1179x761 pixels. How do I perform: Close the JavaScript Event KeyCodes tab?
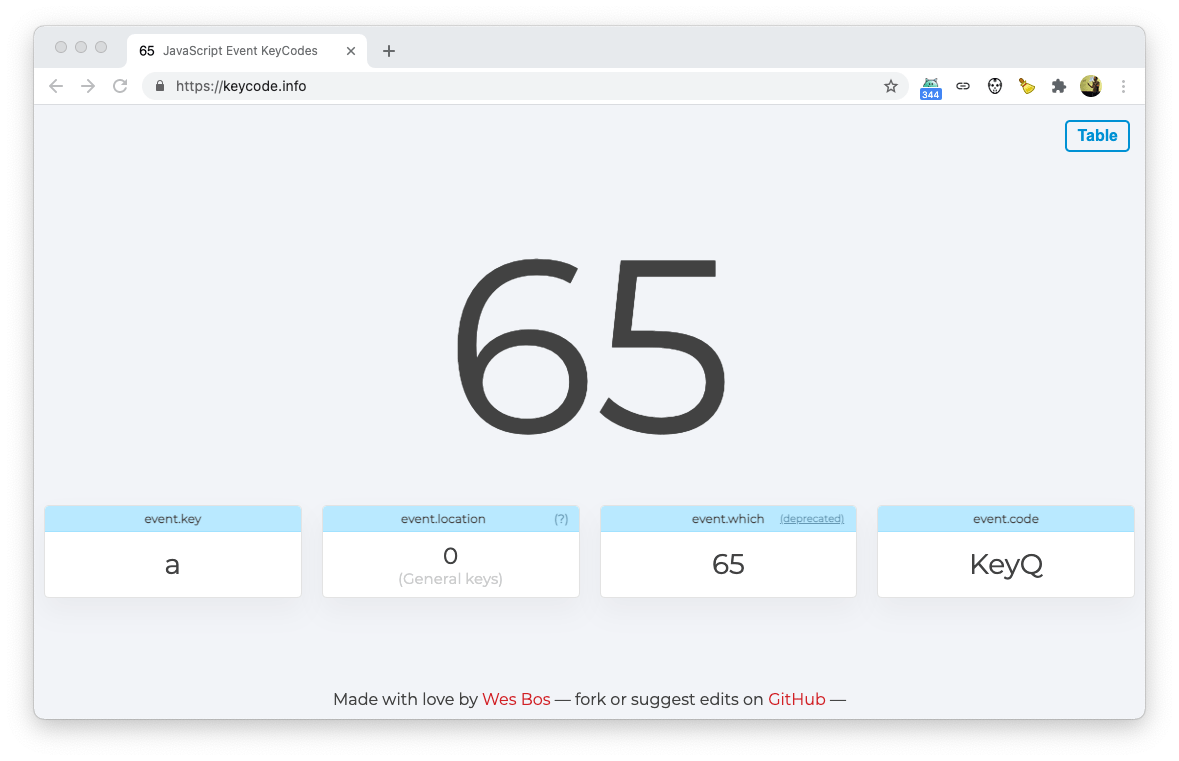[351, 51]
